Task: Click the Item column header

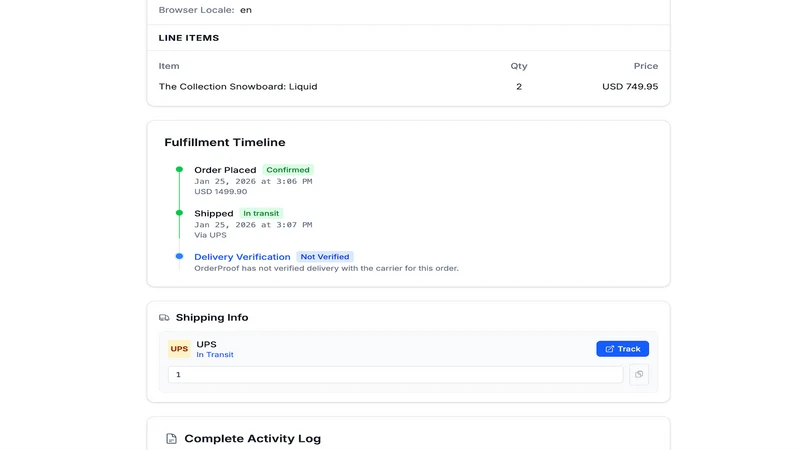Action: 169,66
